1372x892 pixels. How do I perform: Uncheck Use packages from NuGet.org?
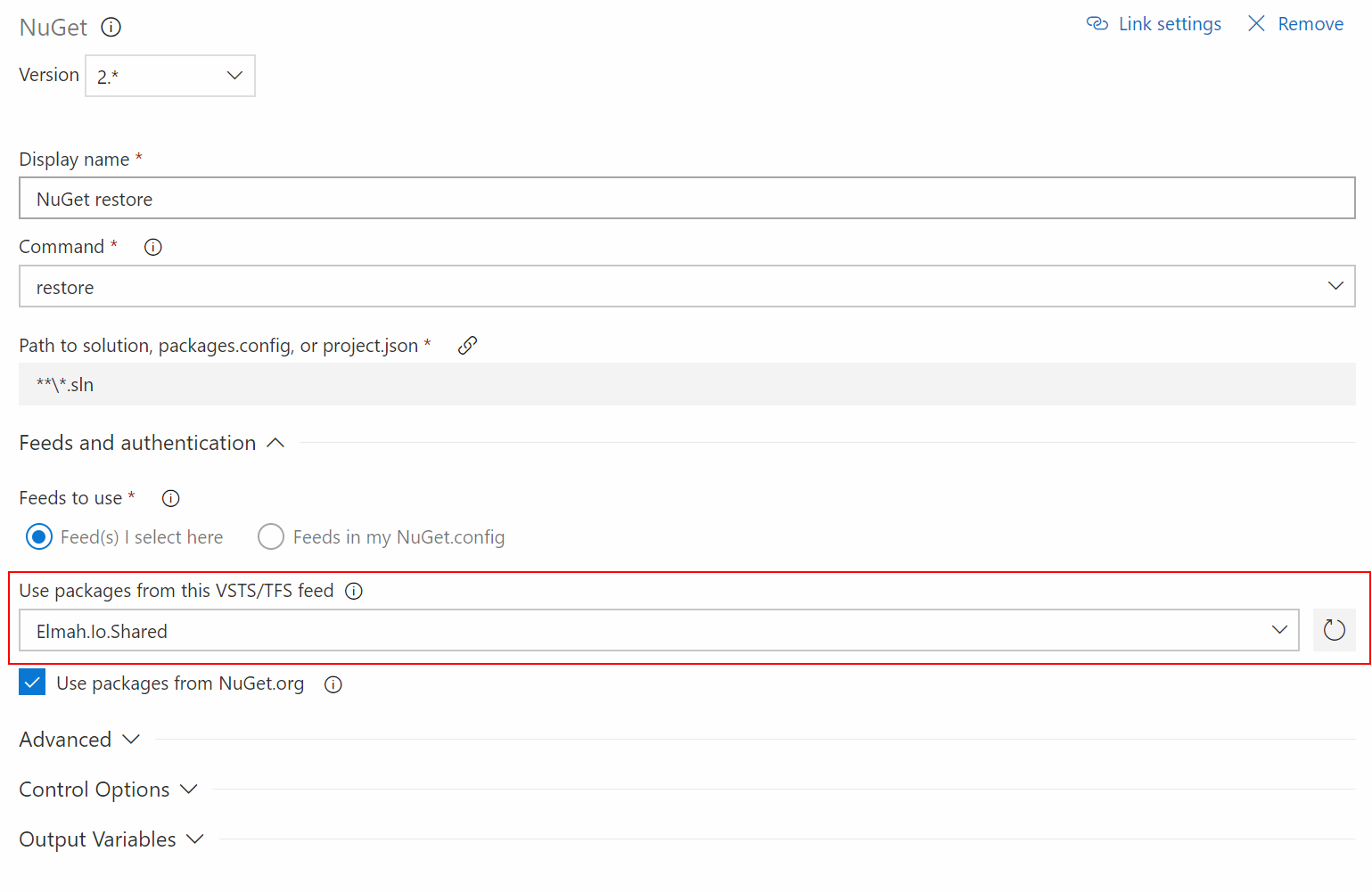32,682
